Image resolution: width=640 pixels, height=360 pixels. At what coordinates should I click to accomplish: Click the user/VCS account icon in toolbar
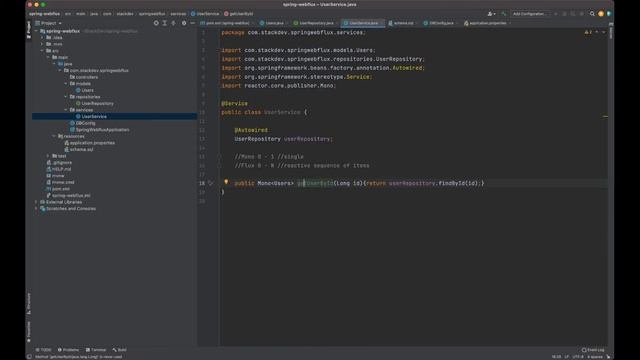click(491, 14)
